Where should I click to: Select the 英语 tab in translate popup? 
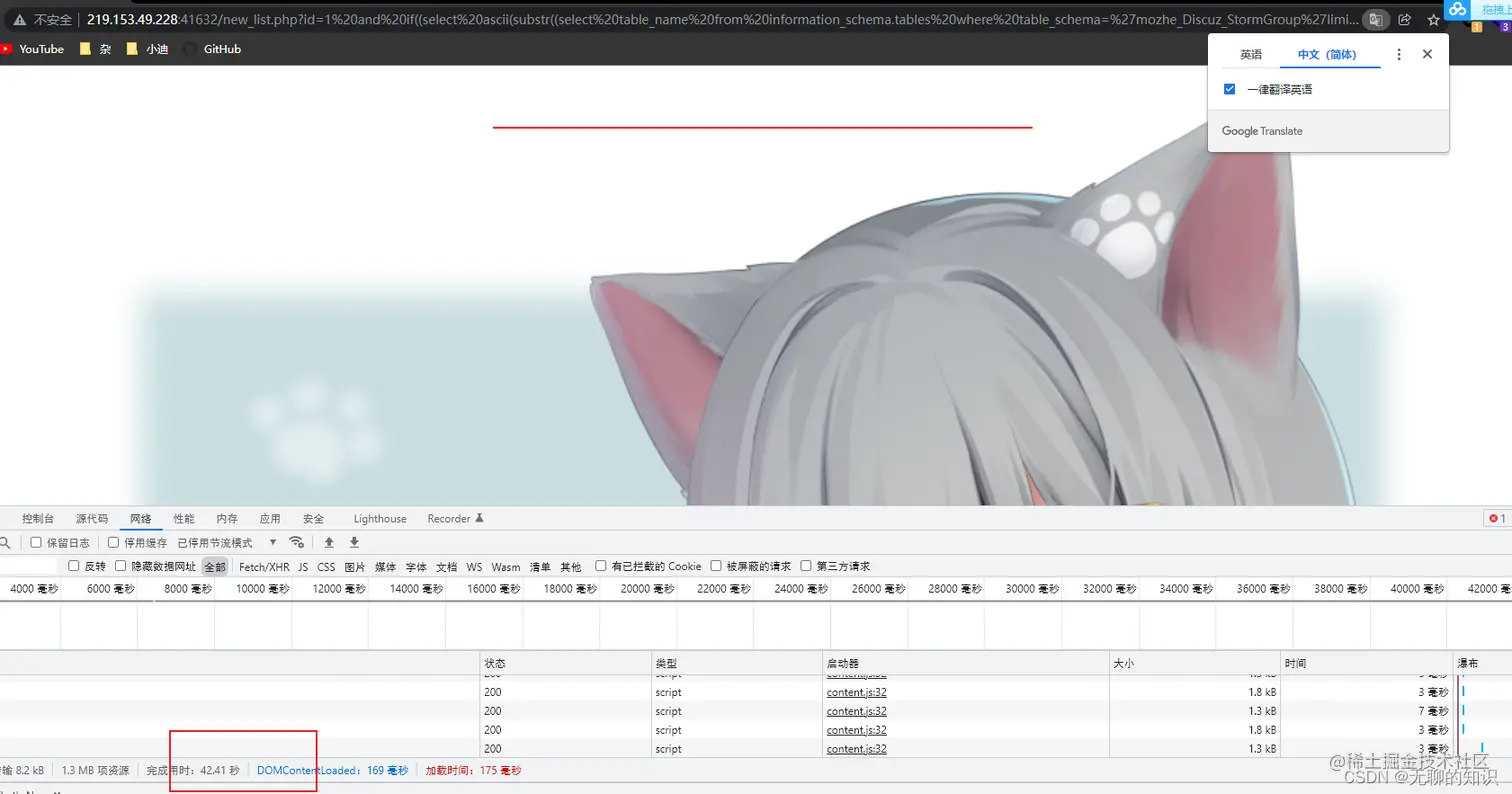tap(1251, 54)
